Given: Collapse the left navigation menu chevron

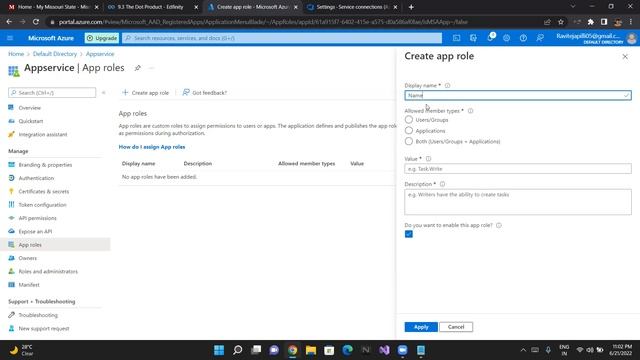Looking at the screenshot, I should click(104, 93).
